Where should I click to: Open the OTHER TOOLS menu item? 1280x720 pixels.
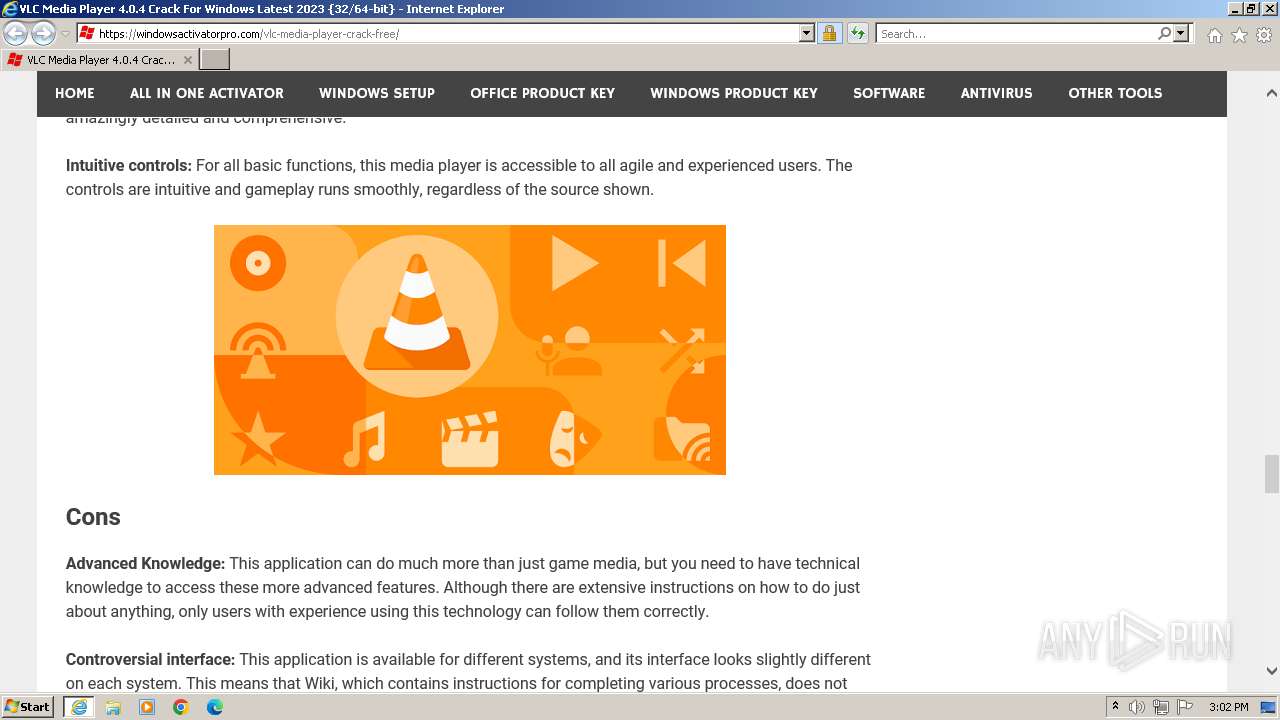pyautogui.click(x=1115, y=93)
